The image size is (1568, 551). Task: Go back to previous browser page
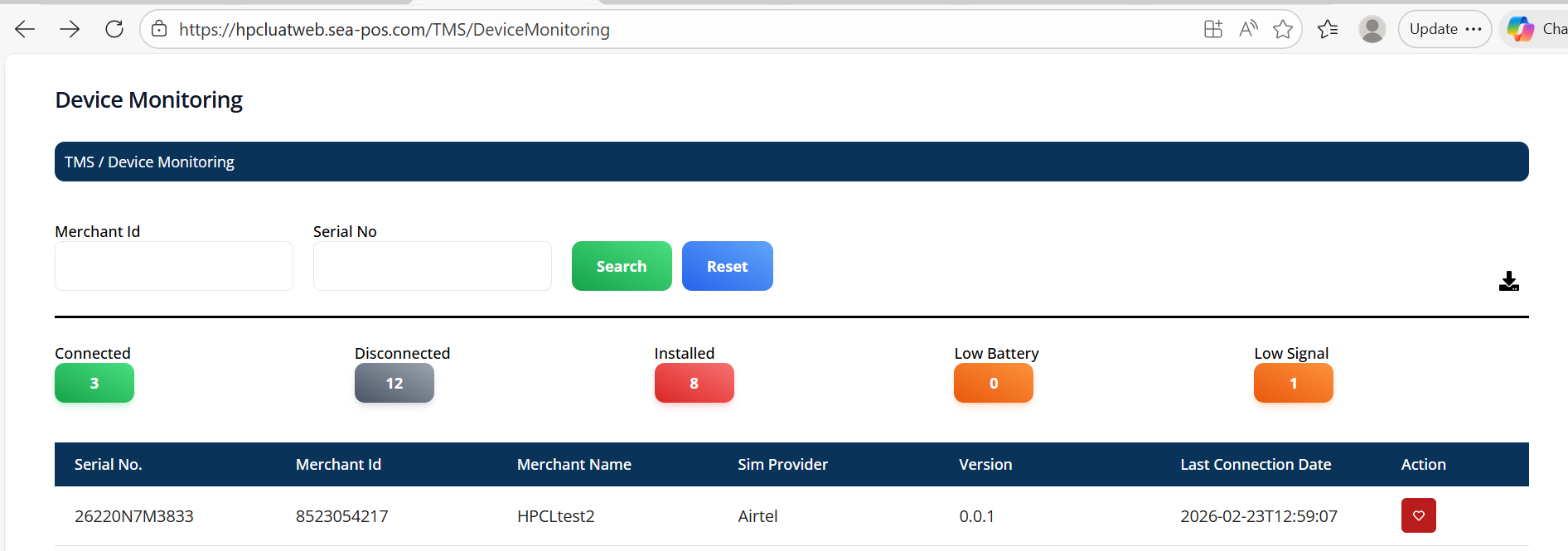pos(25,30)
